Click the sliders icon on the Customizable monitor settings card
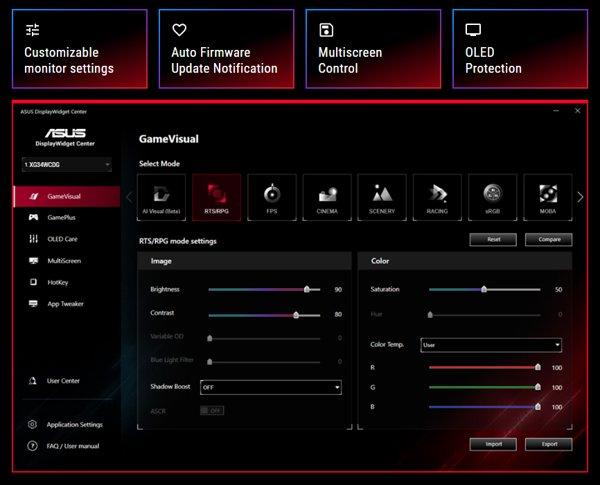600x485 pixels. point(33,30)
